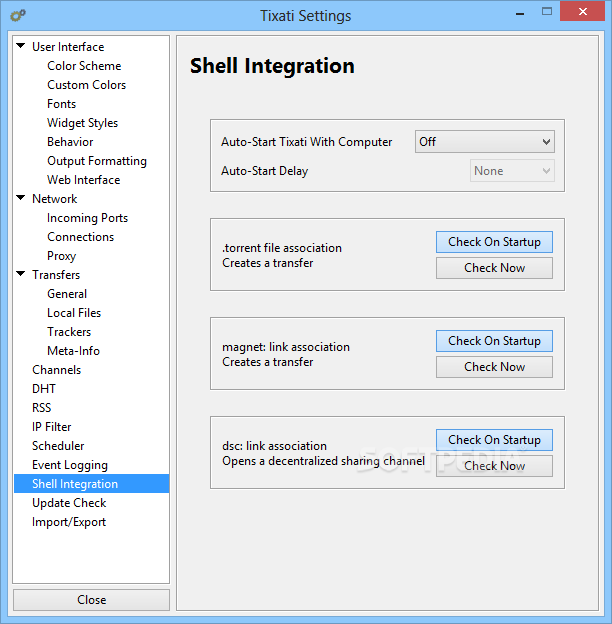Viewport: 612px width, 624px height.
Task: Open the Behavior settings page
Action: (x=70, y=142)
